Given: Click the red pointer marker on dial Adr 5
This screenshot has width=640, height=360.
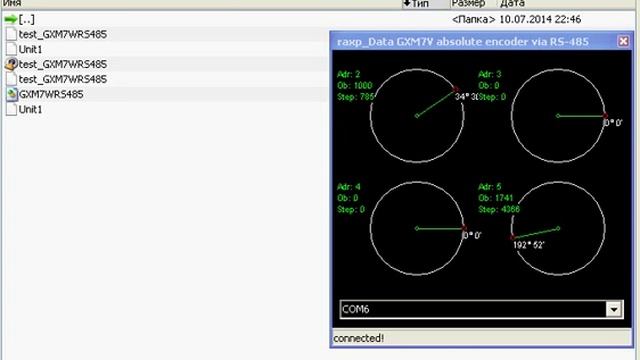Looking at the screenshot, I should [x=512, y=237].
